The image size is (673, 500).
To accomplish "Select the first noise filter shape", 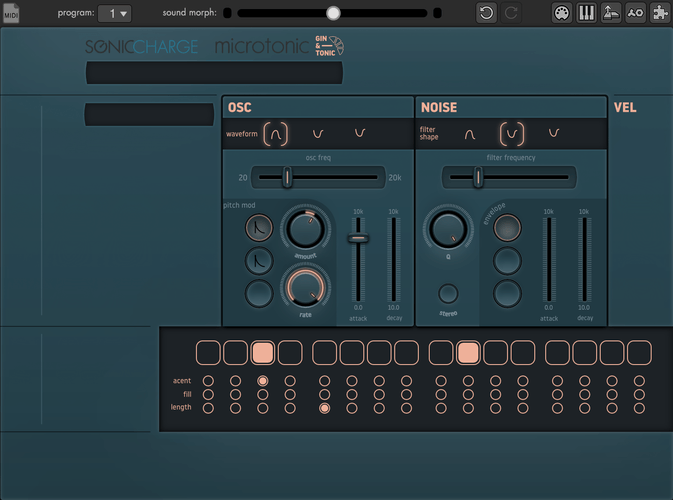I will coord(470,134).
